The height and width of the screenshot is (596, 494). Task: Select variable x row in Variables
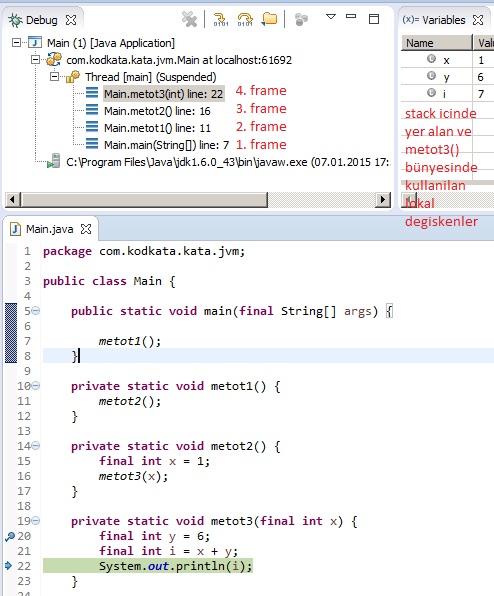coord(448,60)
